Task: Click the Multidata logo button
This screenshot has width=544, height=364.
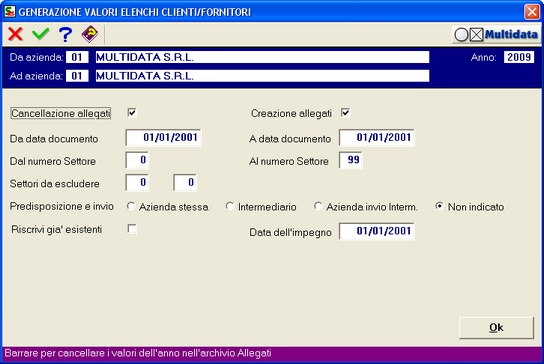Action: pos(496,34)
